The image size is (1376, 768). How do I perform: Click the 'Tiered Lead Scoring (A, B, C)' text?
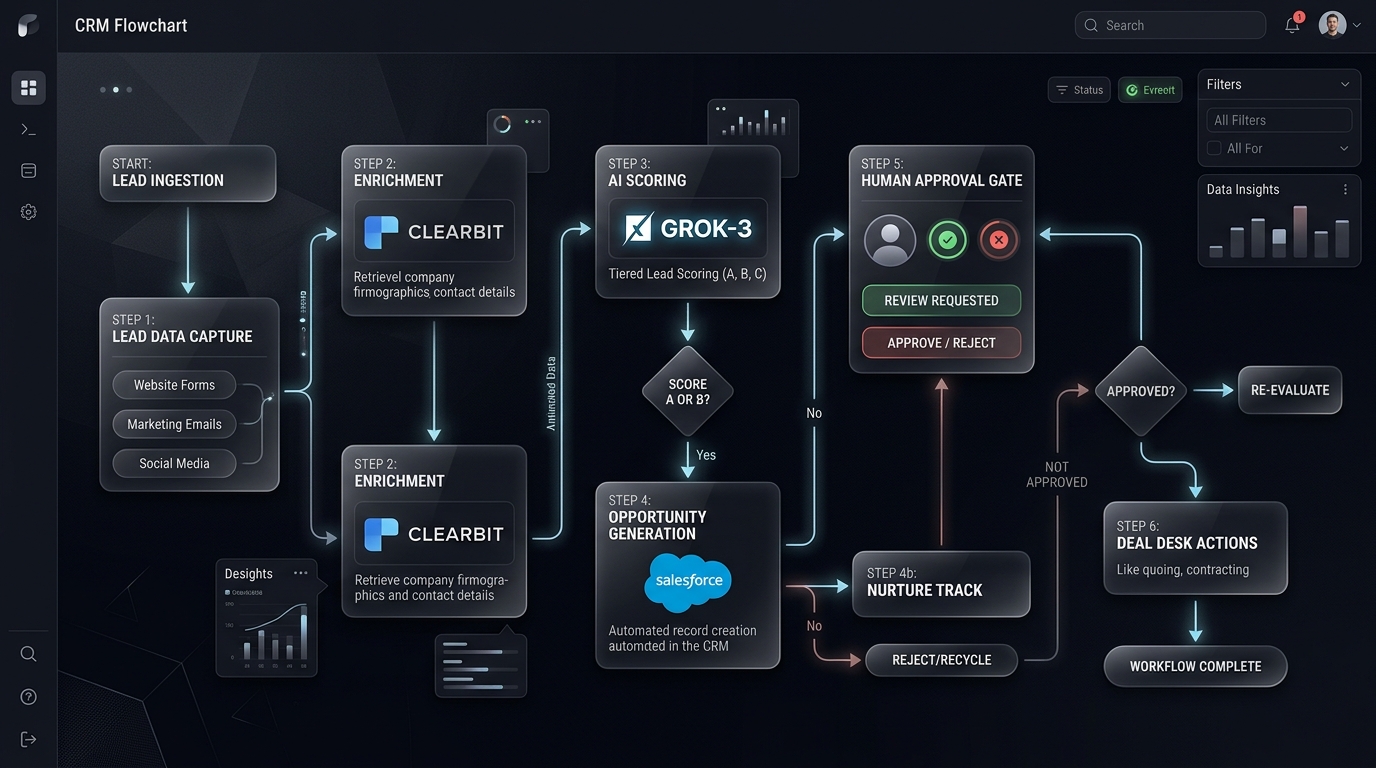(688, 274)
